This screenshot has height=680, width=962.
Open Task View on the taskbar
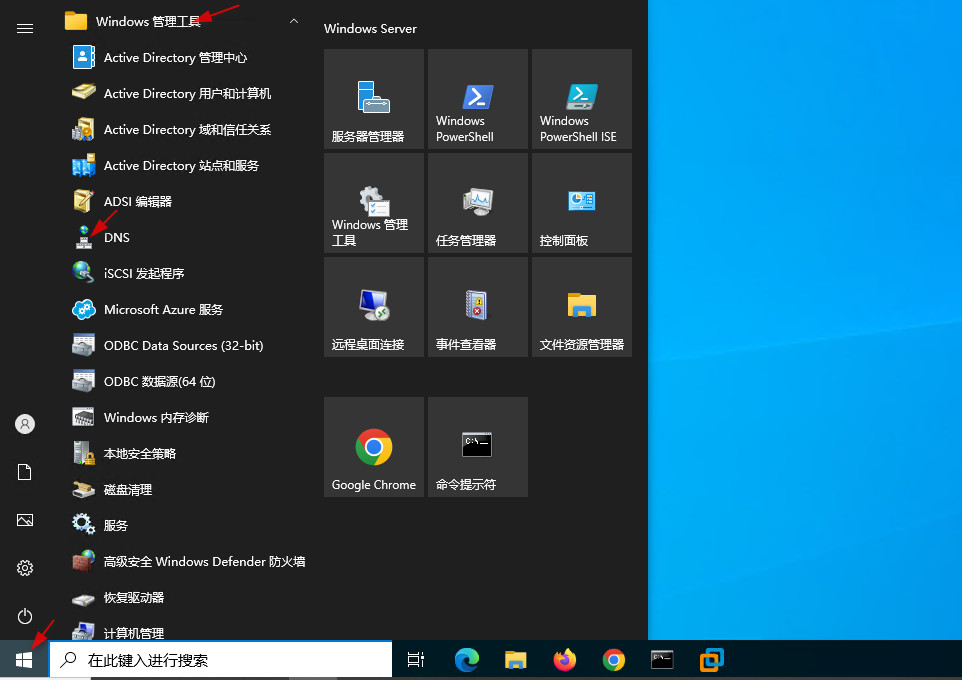tap(416, 660)
